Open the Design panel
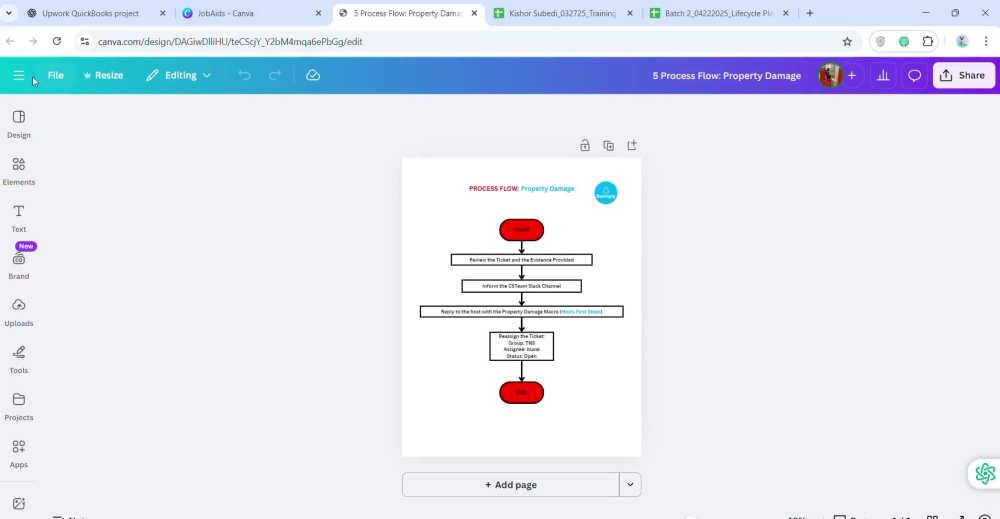The image size is (1000, 519). (18, 124)
